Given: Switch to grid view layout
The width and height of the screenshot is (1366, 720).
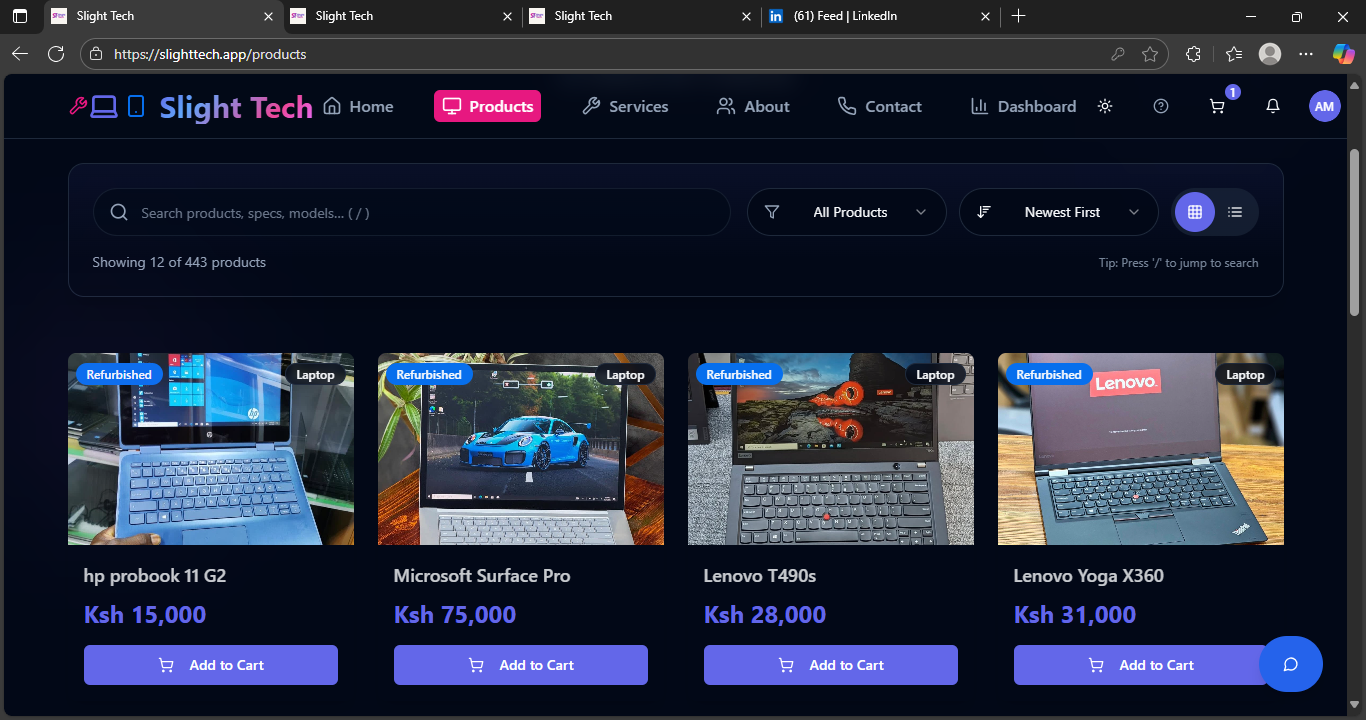Looking at the screenshot, I should click(x=1194, y=212).
